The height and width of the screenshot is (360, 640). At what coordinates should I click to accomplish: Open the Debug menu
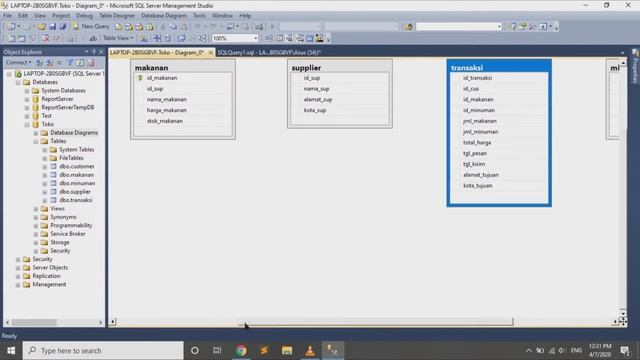click(84, 16)
